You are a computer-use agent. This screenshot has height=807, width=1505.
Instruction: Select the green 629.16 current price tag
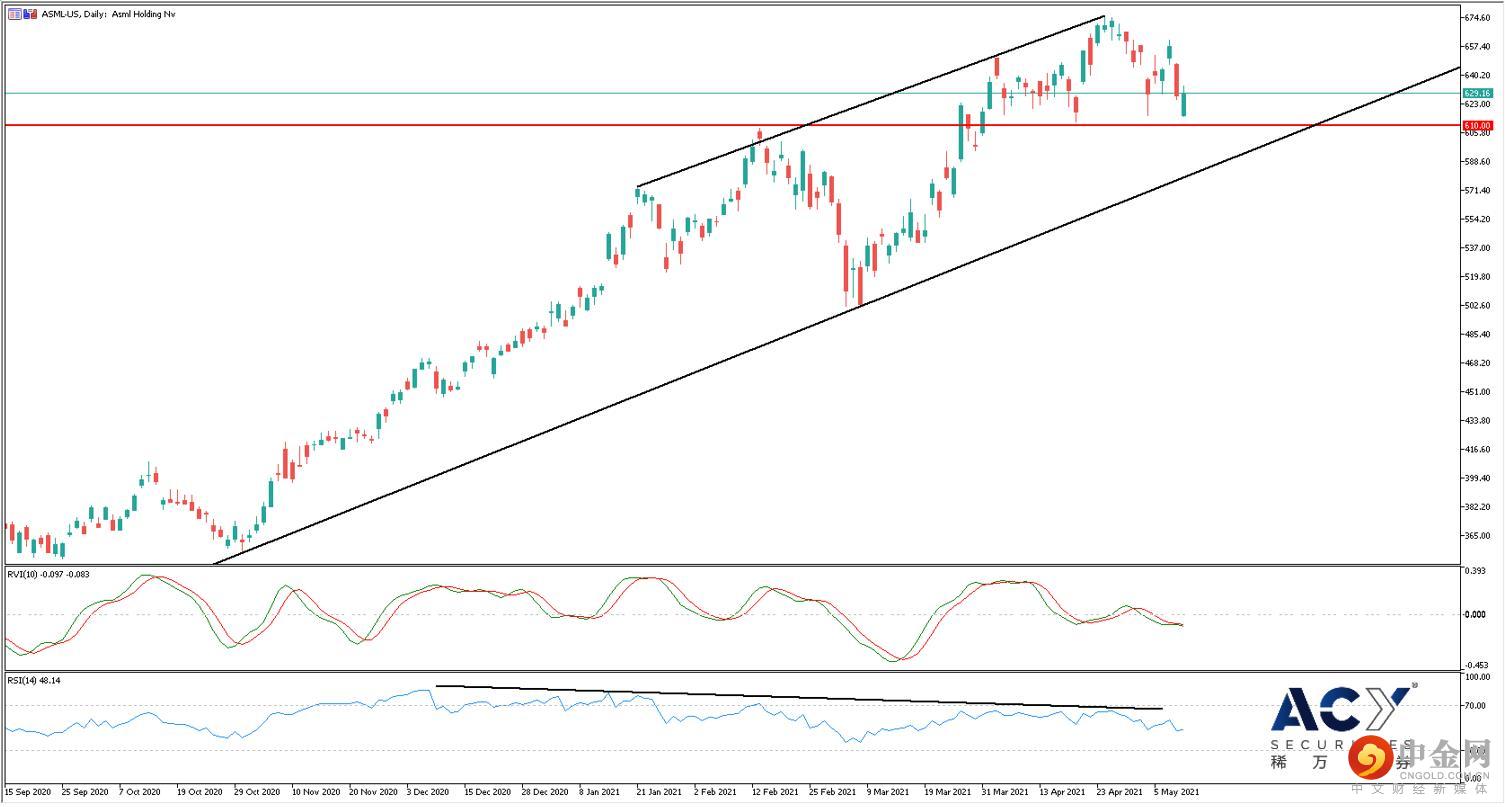pos(1477,93)
